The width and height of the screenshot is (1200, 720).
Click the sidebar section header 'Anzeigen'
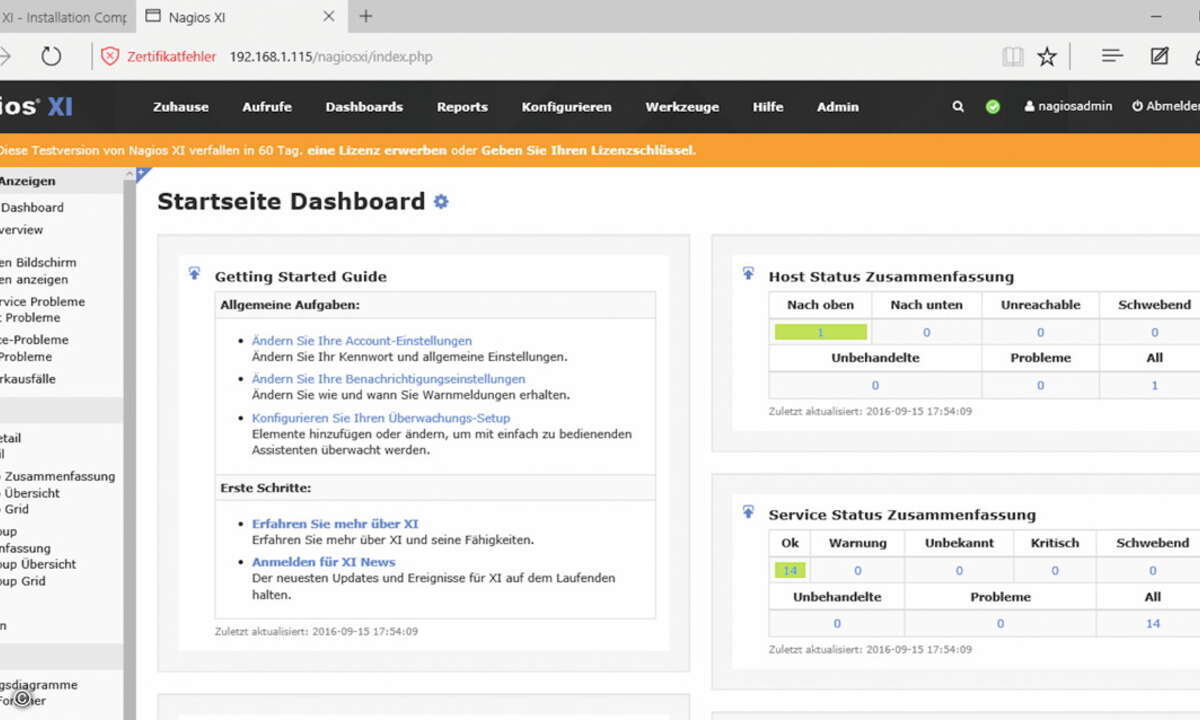click(x=28, y=181)
